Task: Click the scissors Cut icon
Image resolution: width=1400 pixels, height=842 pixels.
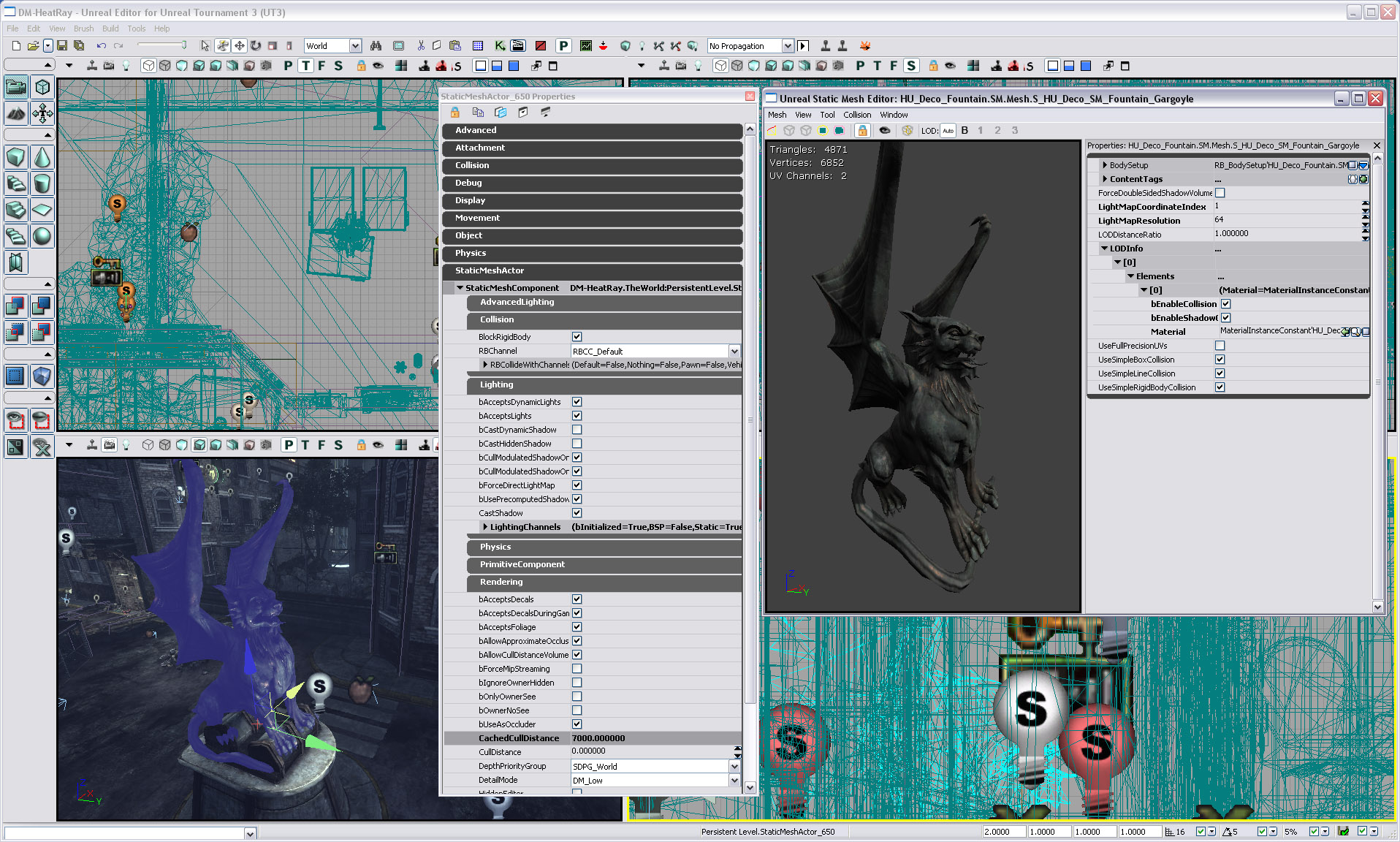Action: [421, 46]
